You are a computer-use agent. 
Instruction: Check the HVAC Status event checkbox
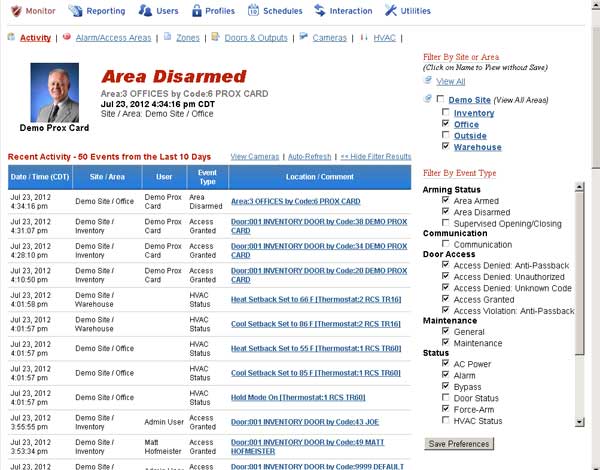pyautogui.click(x=445, y=420)
